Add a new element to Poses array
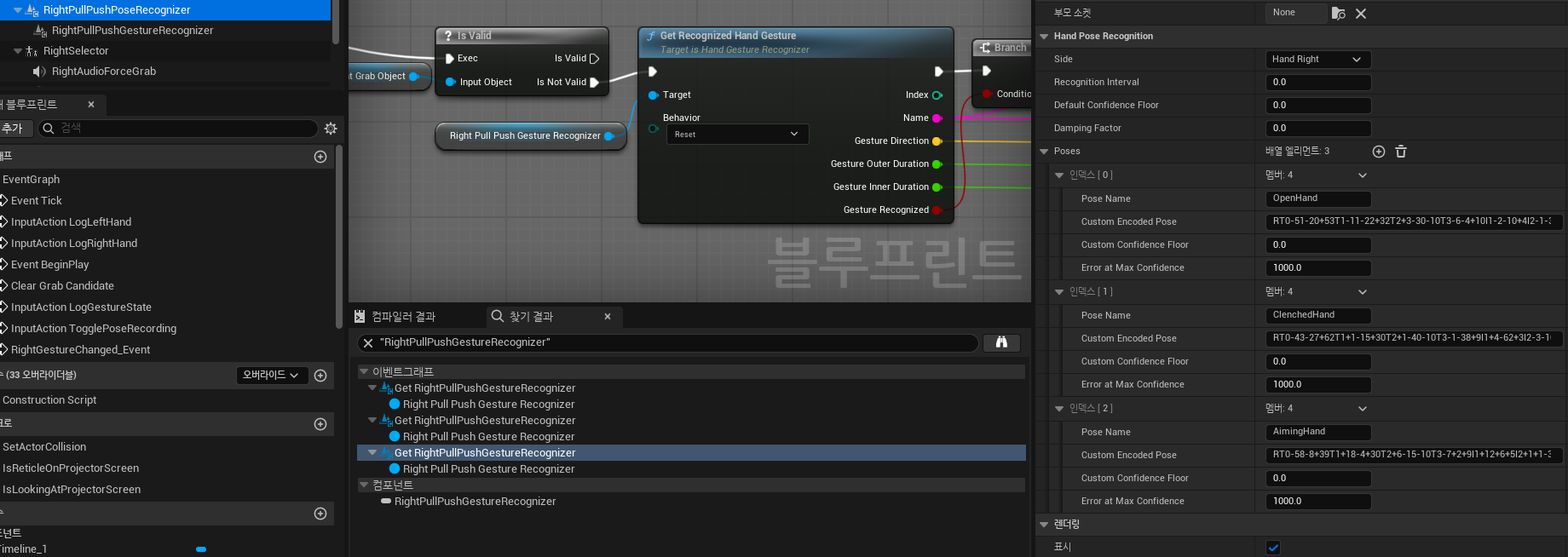Screen dimensions: 1568x557 pyautogui.click(x=1379, y=152)
